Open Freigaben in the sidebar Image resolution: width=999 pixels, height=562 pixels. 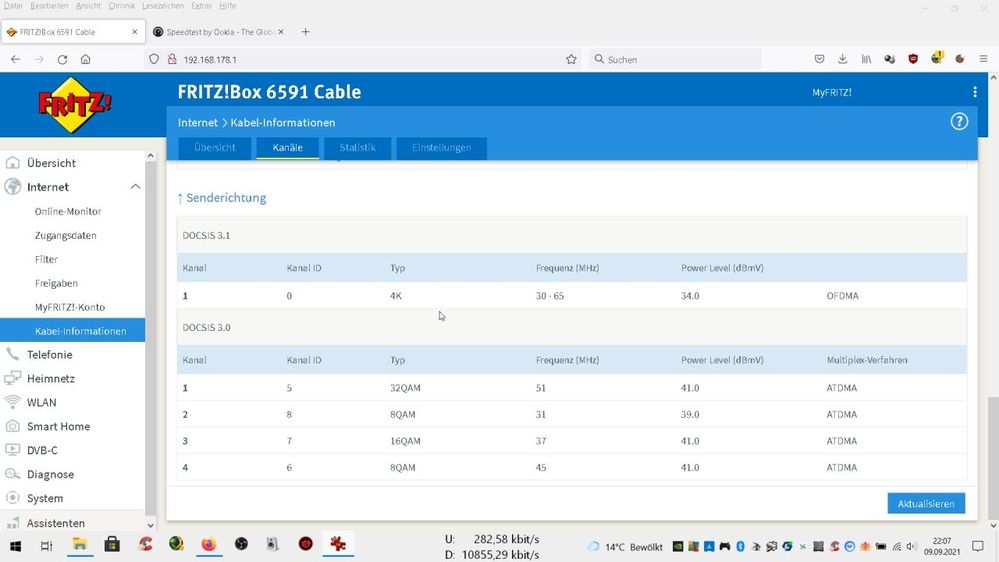click(56, 283)
